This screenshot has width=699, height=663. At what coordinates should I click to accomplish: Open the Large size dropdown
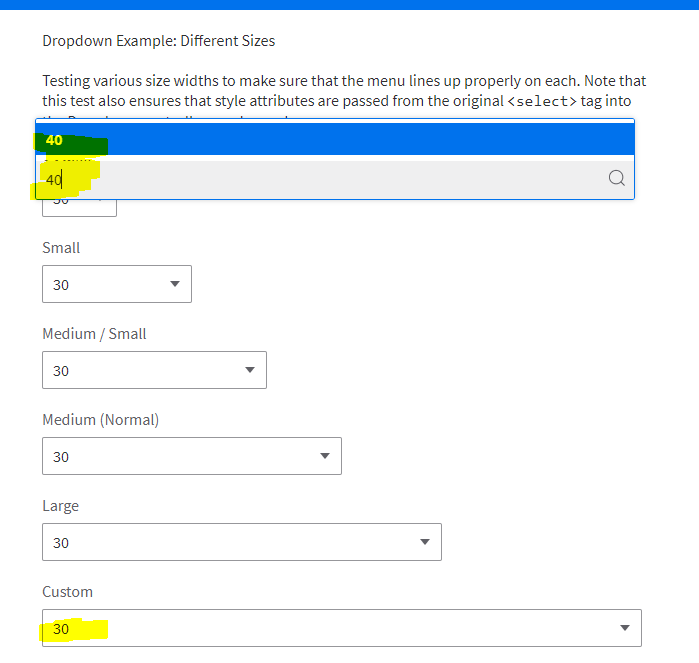[x=242, y=542]
